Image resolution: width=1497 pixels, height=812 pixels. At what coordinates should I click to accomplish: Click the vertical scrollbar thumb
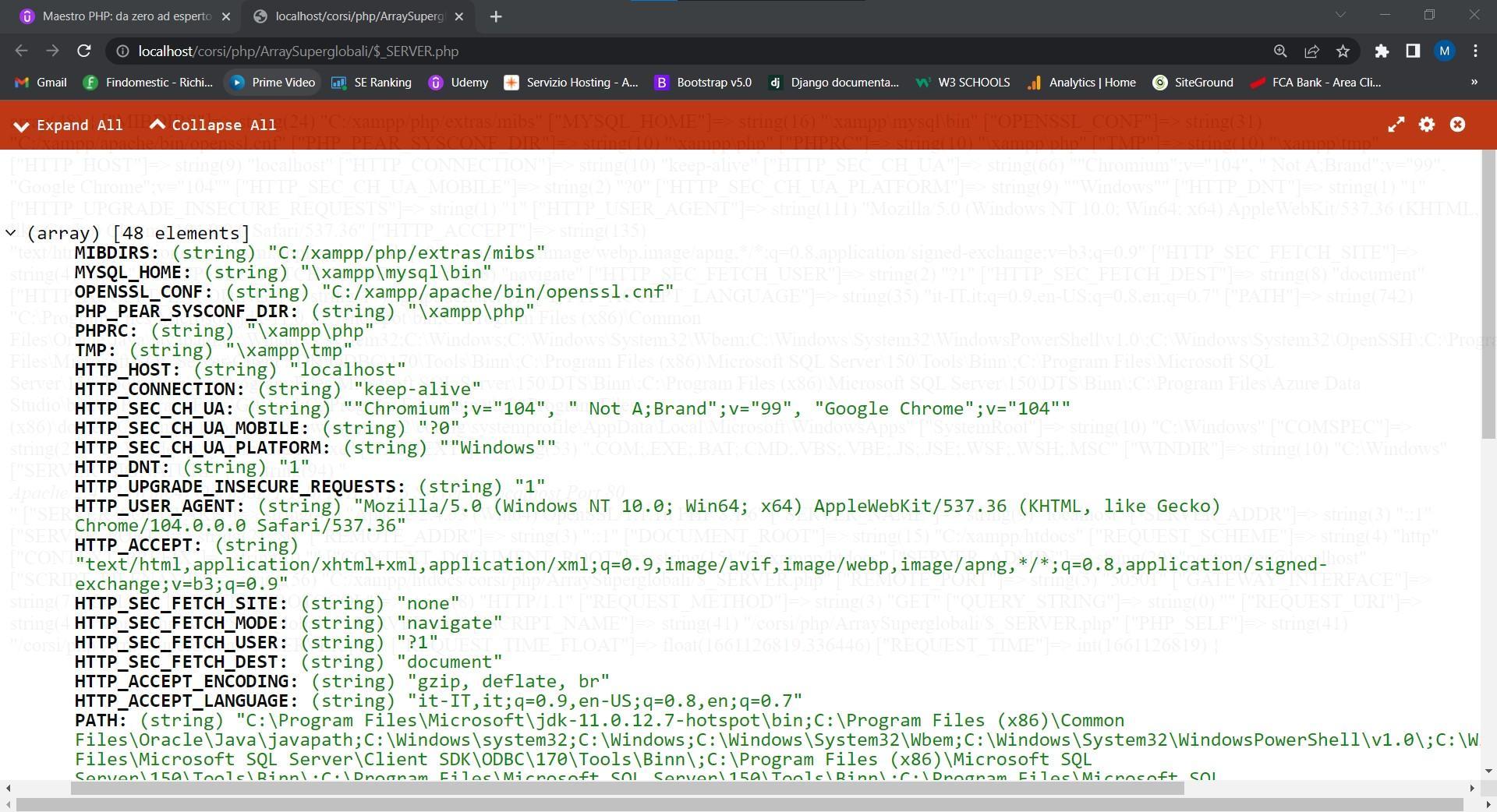1488,296
